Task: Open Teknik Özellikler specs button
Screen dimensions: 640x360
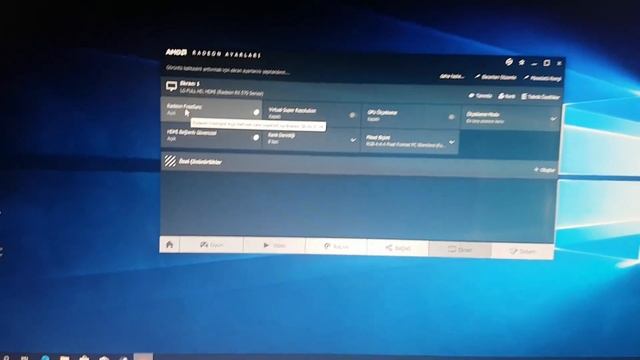Action: 540,97
